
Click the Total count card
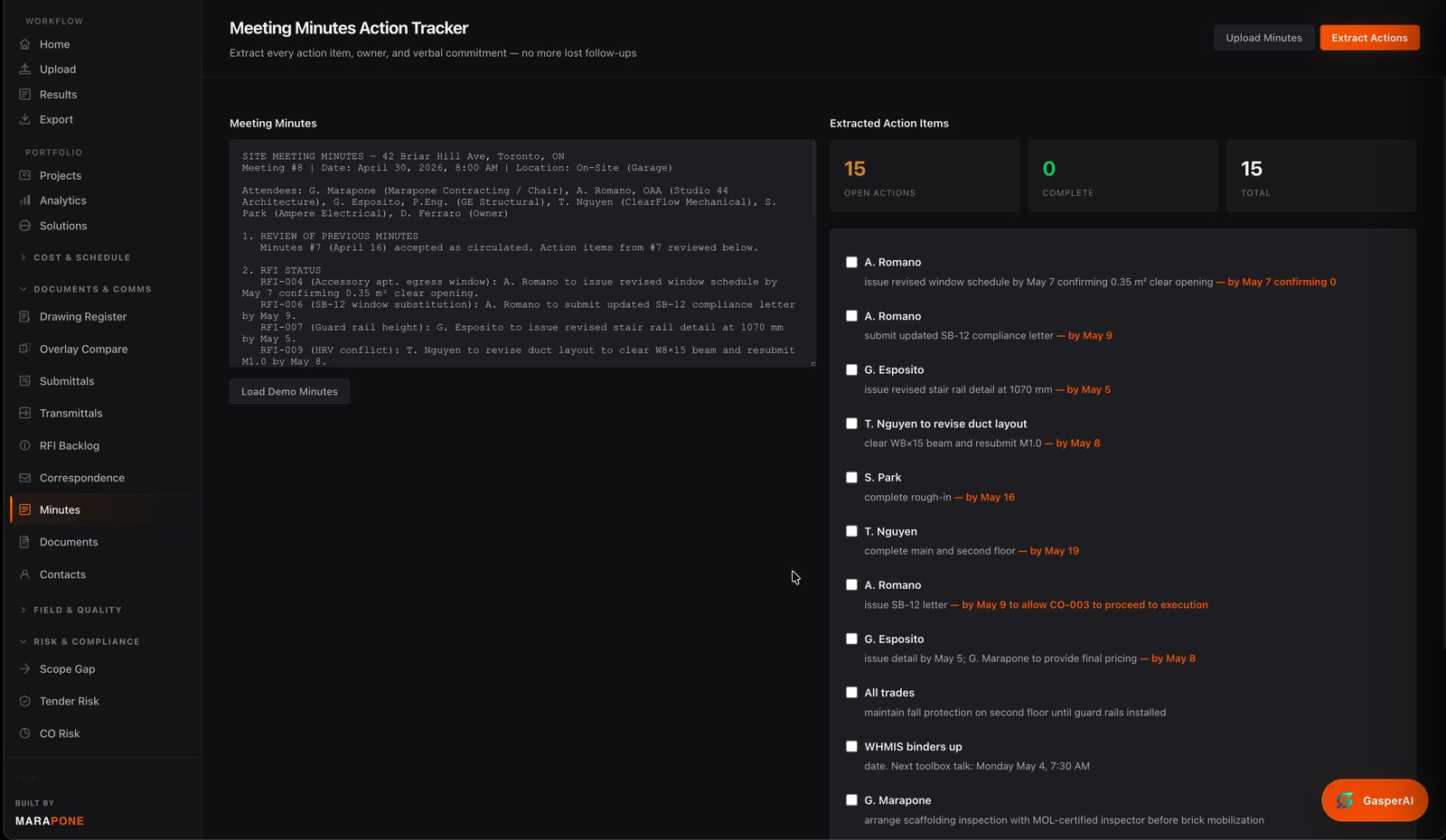click(1321, 176)
